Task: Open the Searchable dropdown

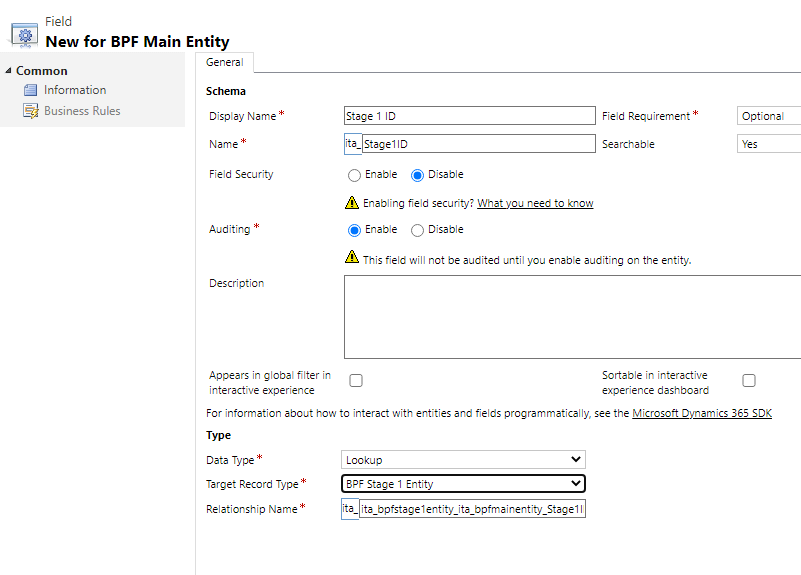Action: 769,144
